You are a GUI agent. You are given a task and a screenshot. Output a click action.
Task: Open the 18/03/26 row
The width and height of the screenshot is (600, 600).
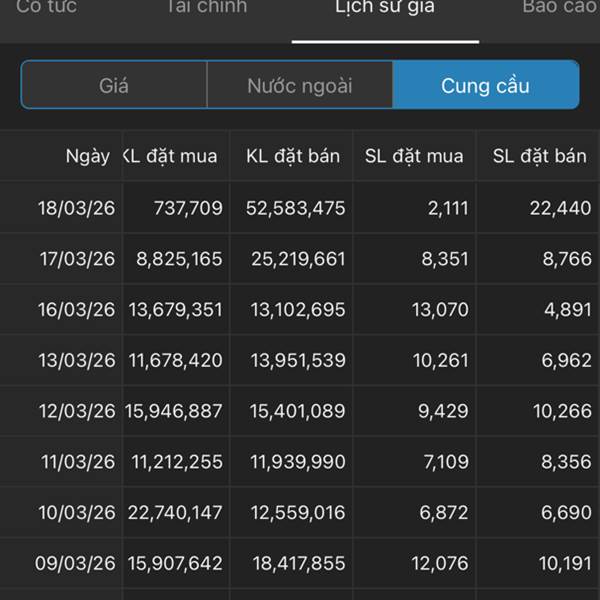pyautogui.click(x=76, y=208)
